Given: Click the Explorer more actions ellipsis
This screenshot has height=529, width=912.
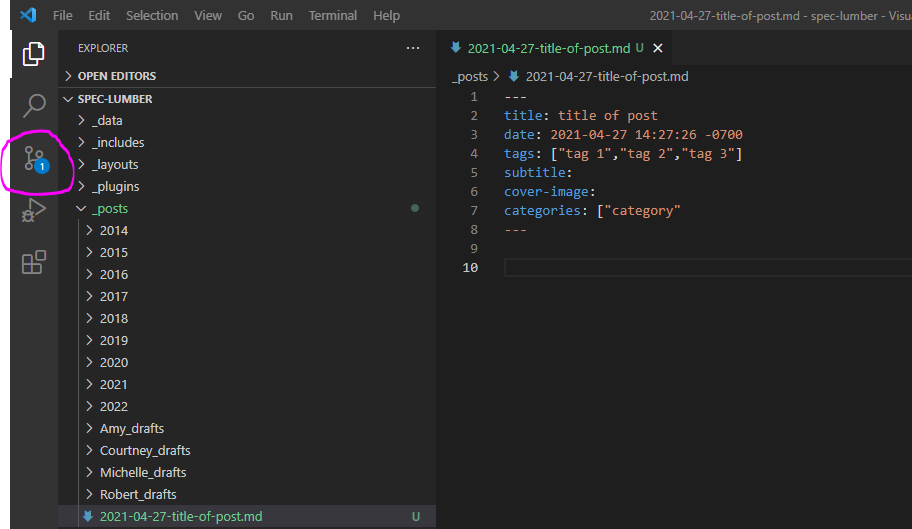Looking at the screenshot, I should pos(413,48).
